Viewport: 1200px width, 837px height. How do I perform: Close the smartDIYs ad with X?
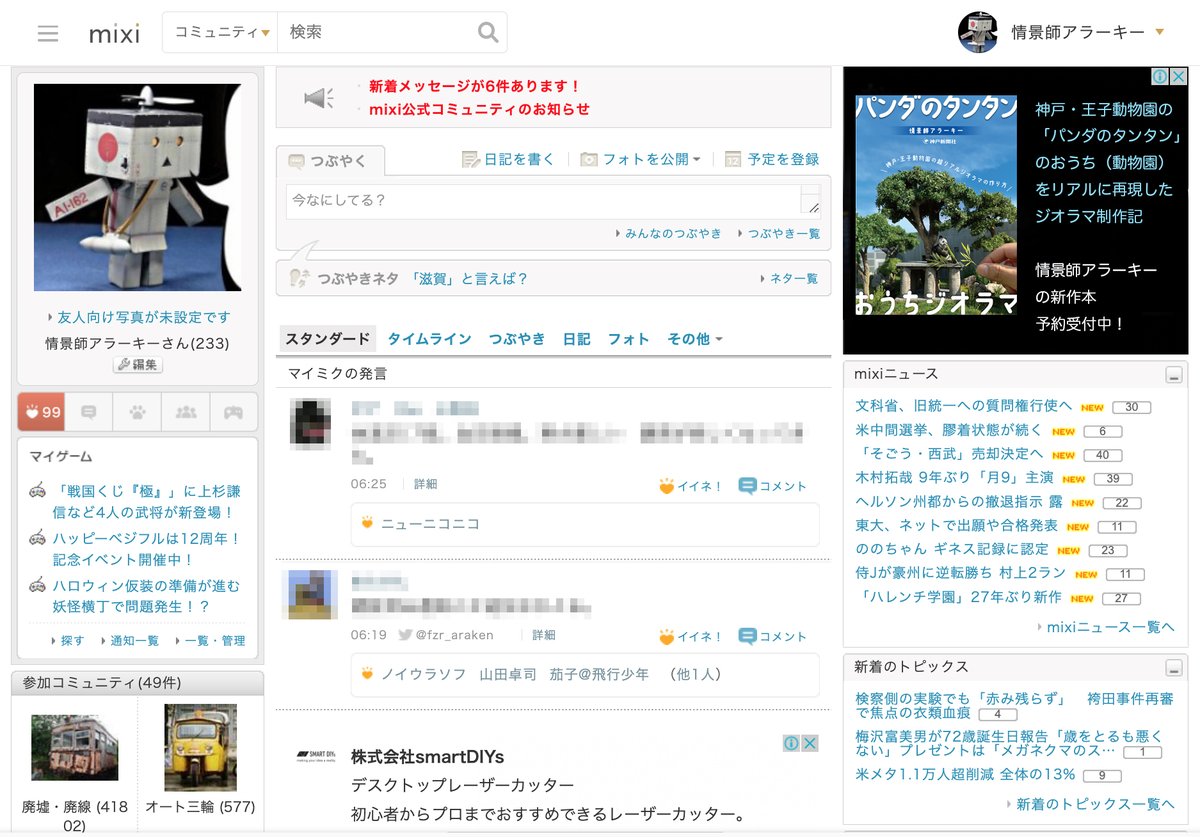[x=810, y=743]
